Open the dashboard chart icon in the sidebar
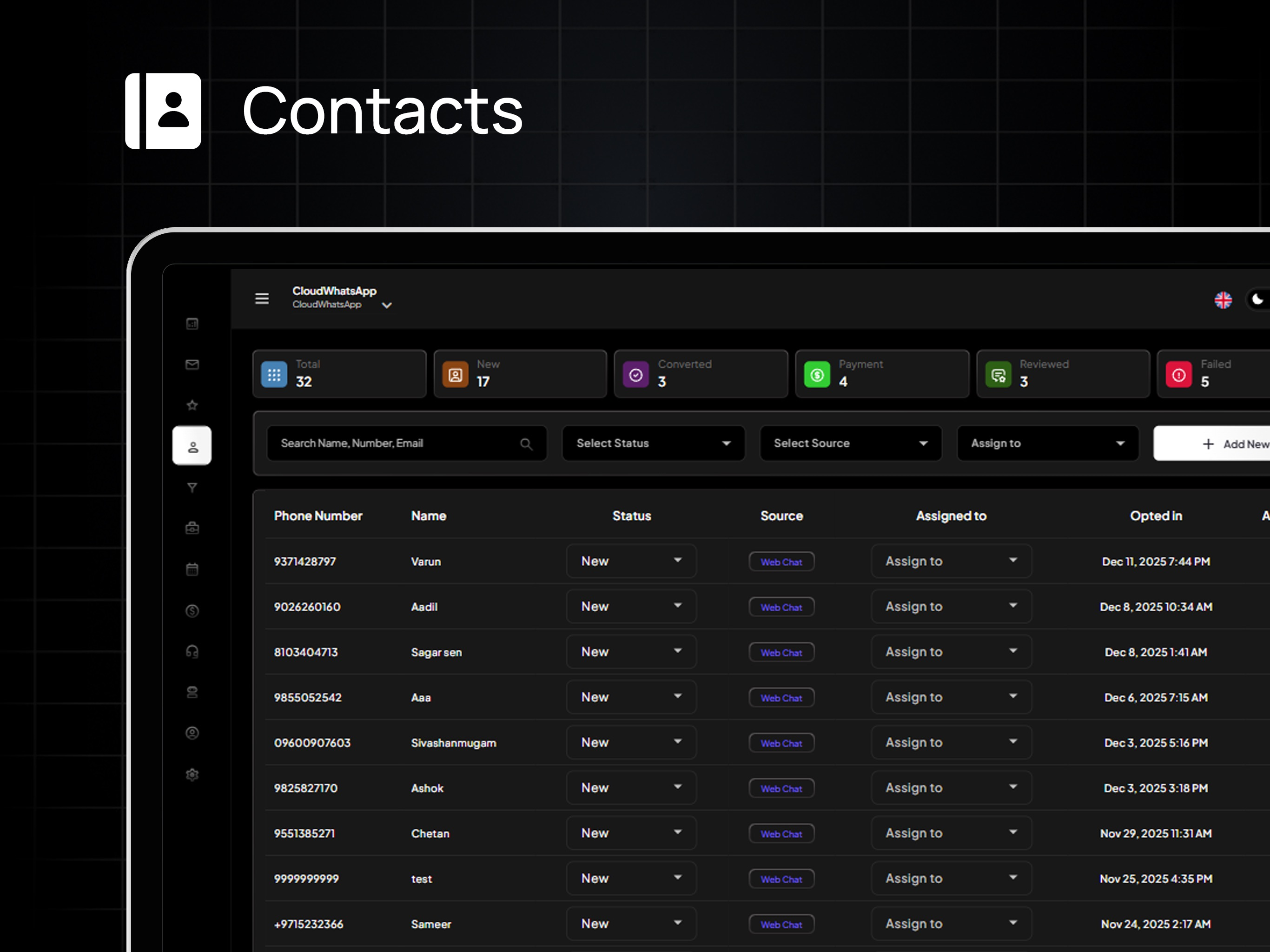Screen dimensions: 1270x952 (192, 324)
